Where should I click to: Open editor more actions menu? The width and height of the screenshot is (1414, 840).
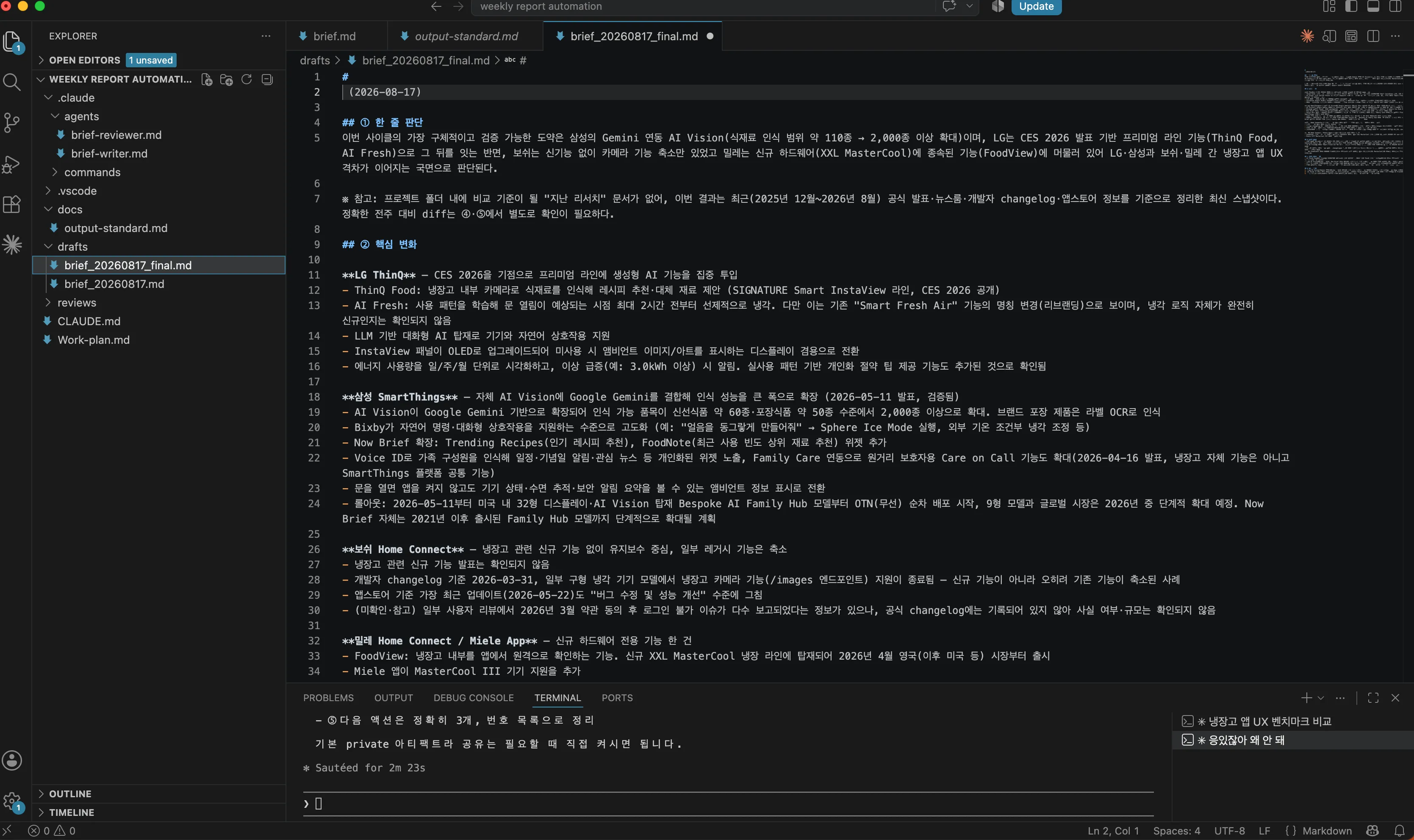coord(1395,36)
